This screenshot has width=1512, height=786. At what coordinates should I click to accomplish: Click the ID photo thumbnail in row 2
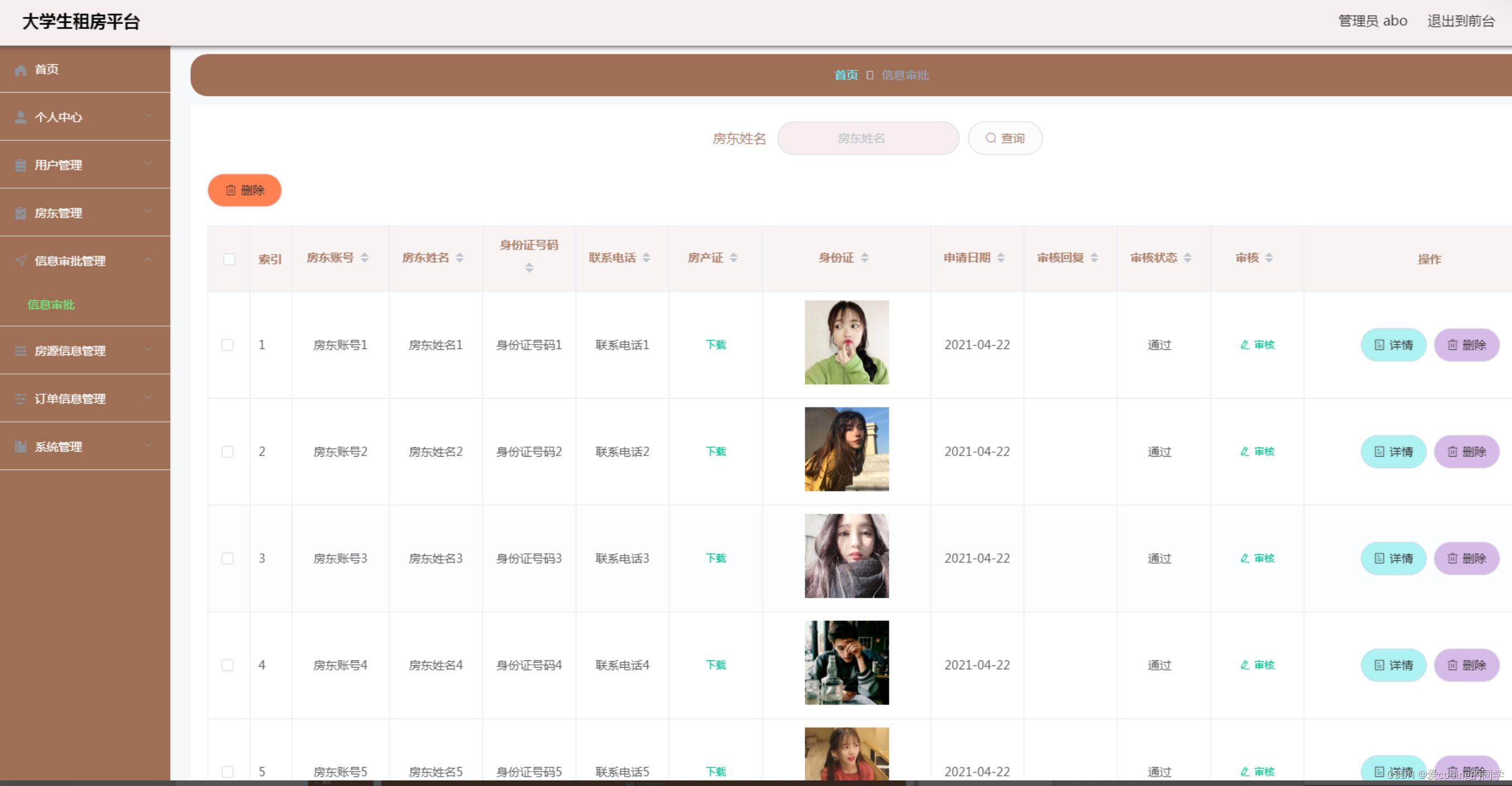click(x=846, y=449)
